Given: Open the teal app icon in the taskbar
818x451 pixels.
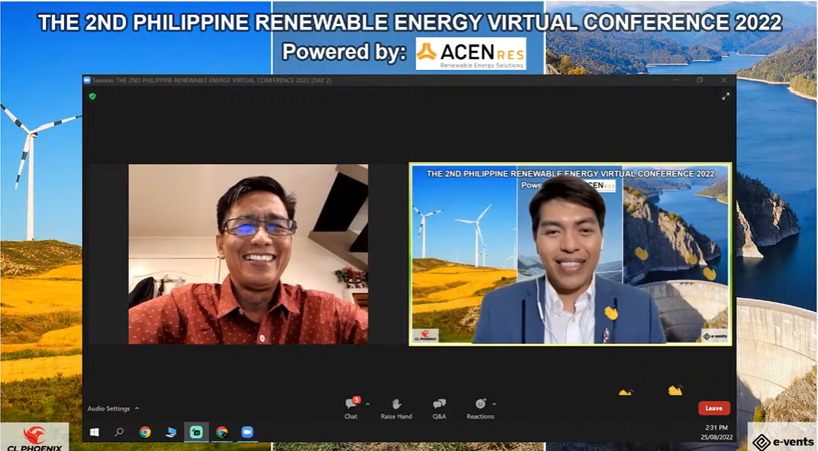Looking at the screenshot, I should [196, 432].
